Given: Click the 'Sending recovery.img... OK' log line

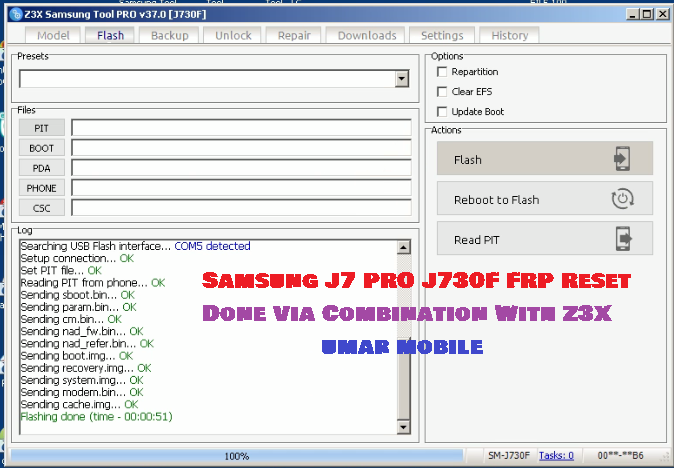Looking at the screenshot, I should pos(86,368).
